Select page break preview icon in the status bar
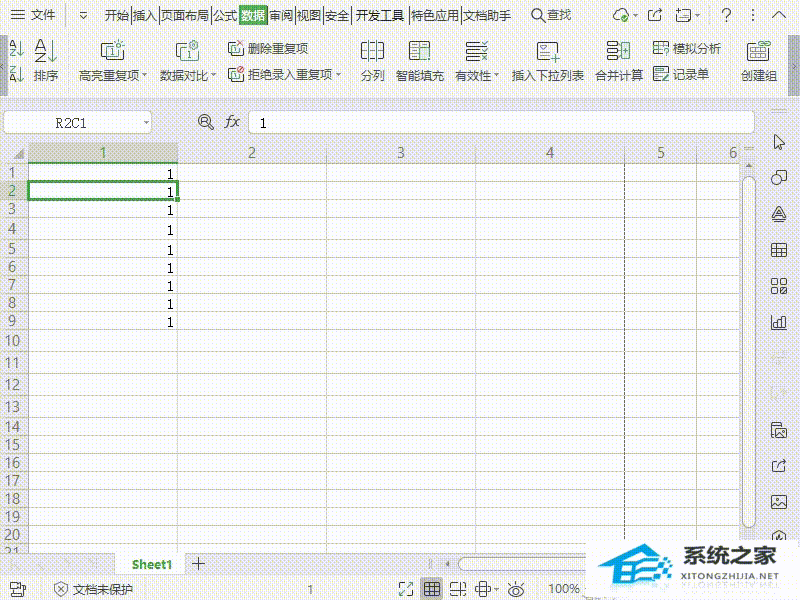Viewport: 800px width, 600px height. 458,589
